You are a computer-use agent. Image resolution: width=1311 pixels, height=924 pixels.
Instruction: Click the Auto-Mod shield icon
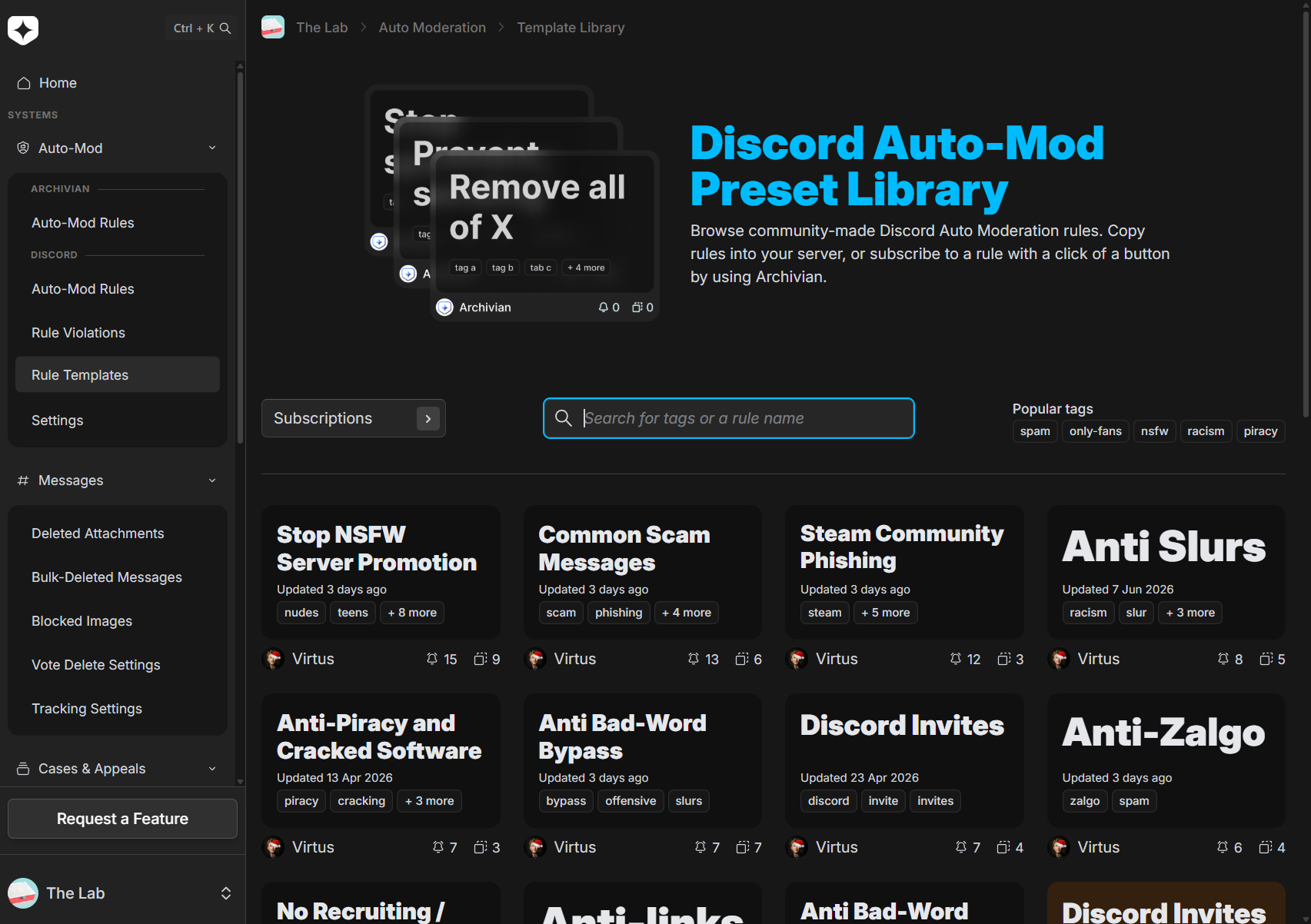[x=23, y=148]
